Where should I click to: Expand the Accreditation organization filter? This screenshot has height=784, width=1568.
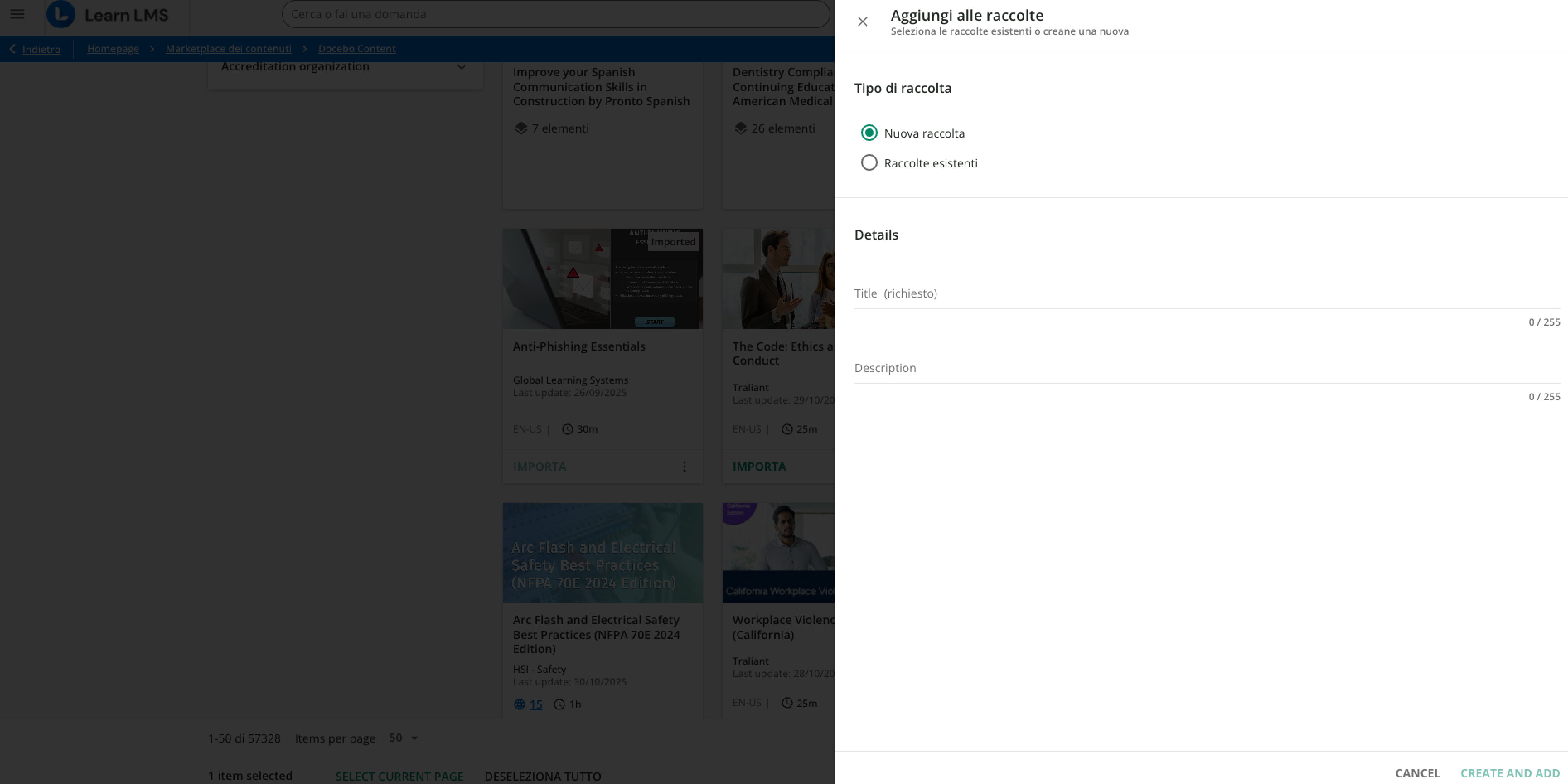click(461, 67)
